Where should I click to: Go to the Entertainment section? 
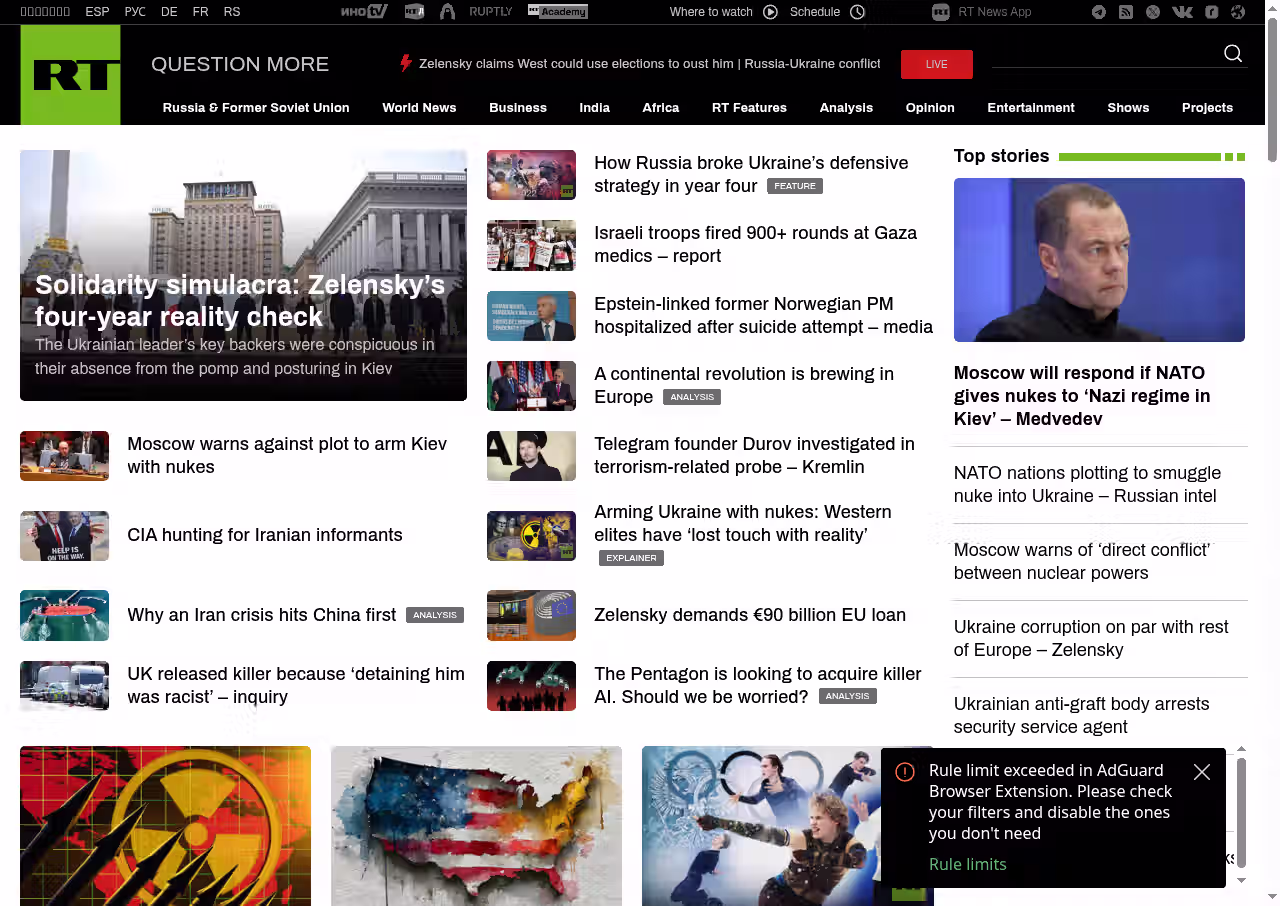tap(1030, 108)
